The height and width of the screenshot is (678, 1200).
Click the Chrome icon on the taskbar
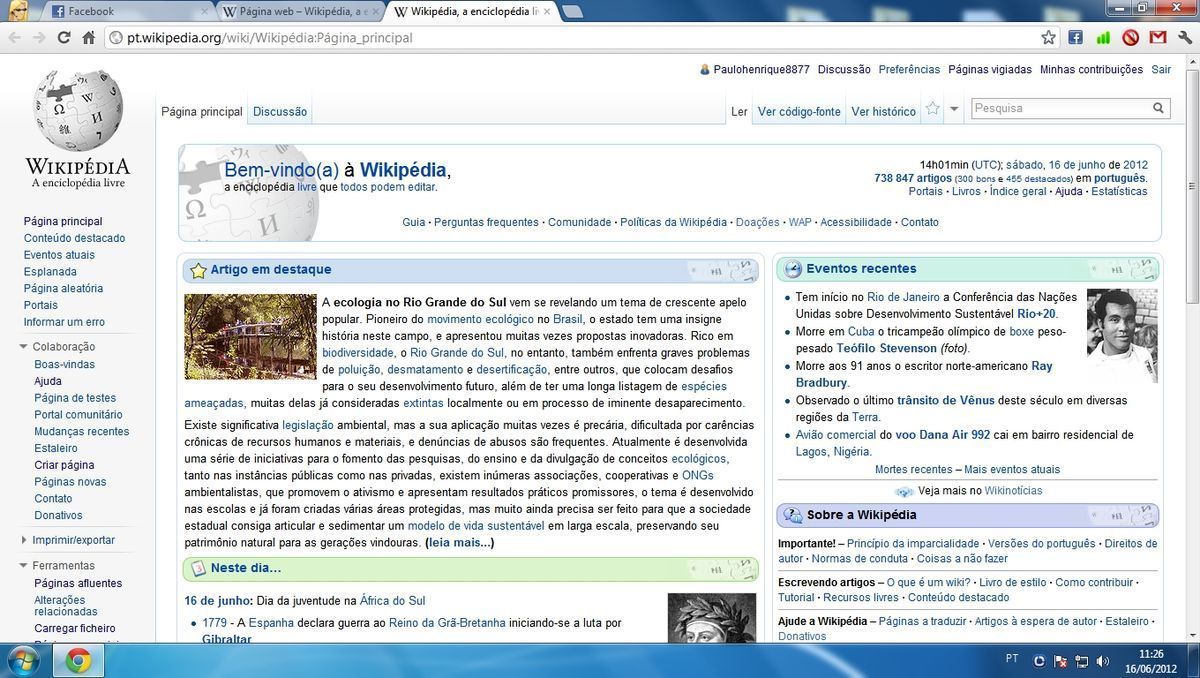point(78,660)
